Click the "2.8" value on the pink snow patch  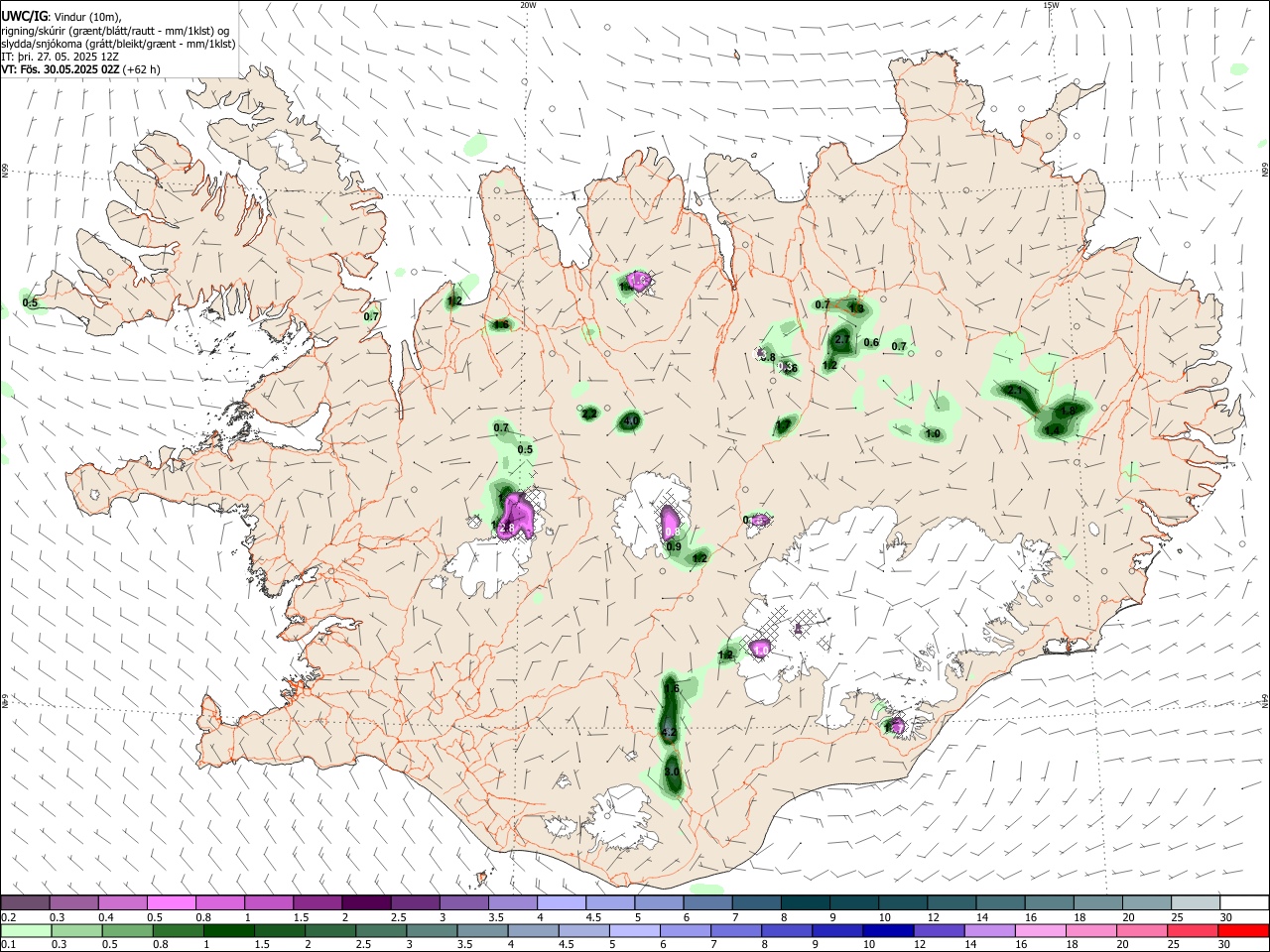pyautogui.click(x=507, y=529)
